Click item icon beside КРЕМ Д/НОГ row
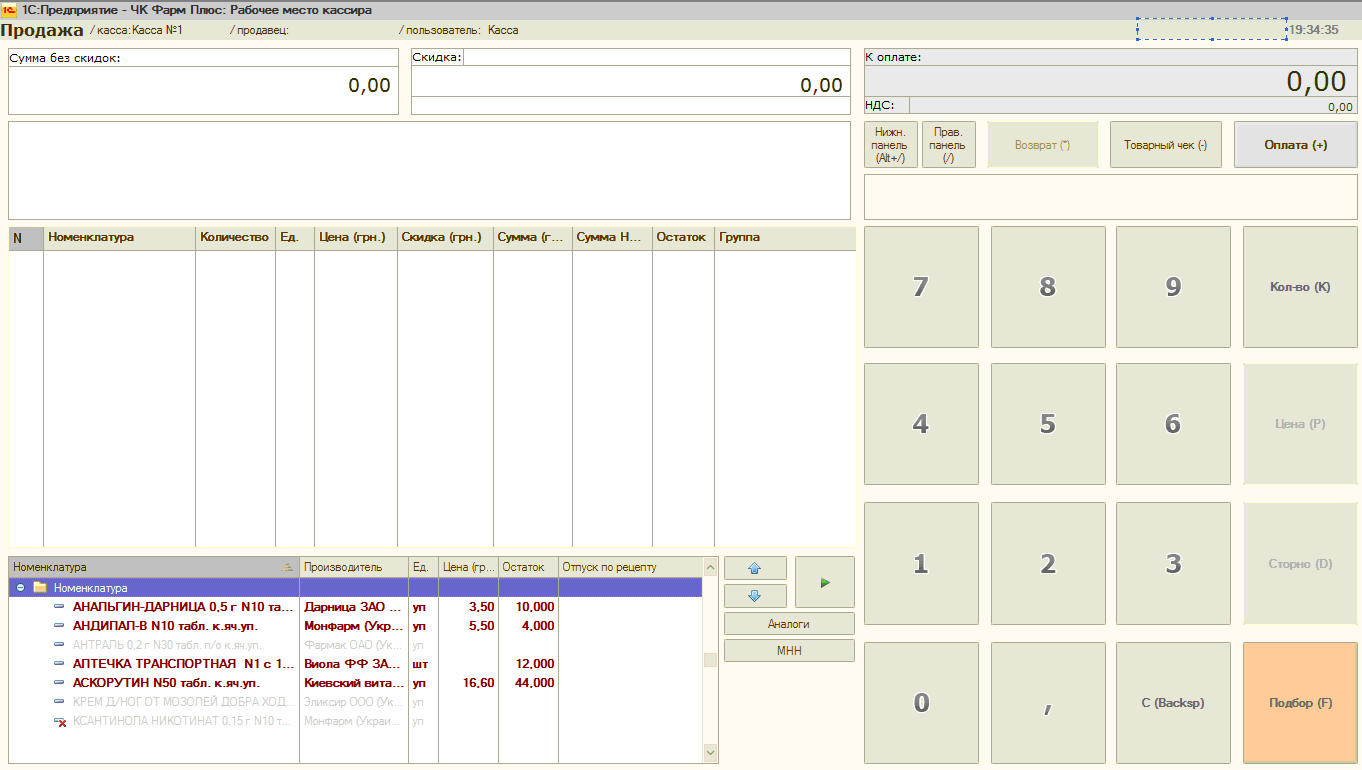 (x=60, y=702)
